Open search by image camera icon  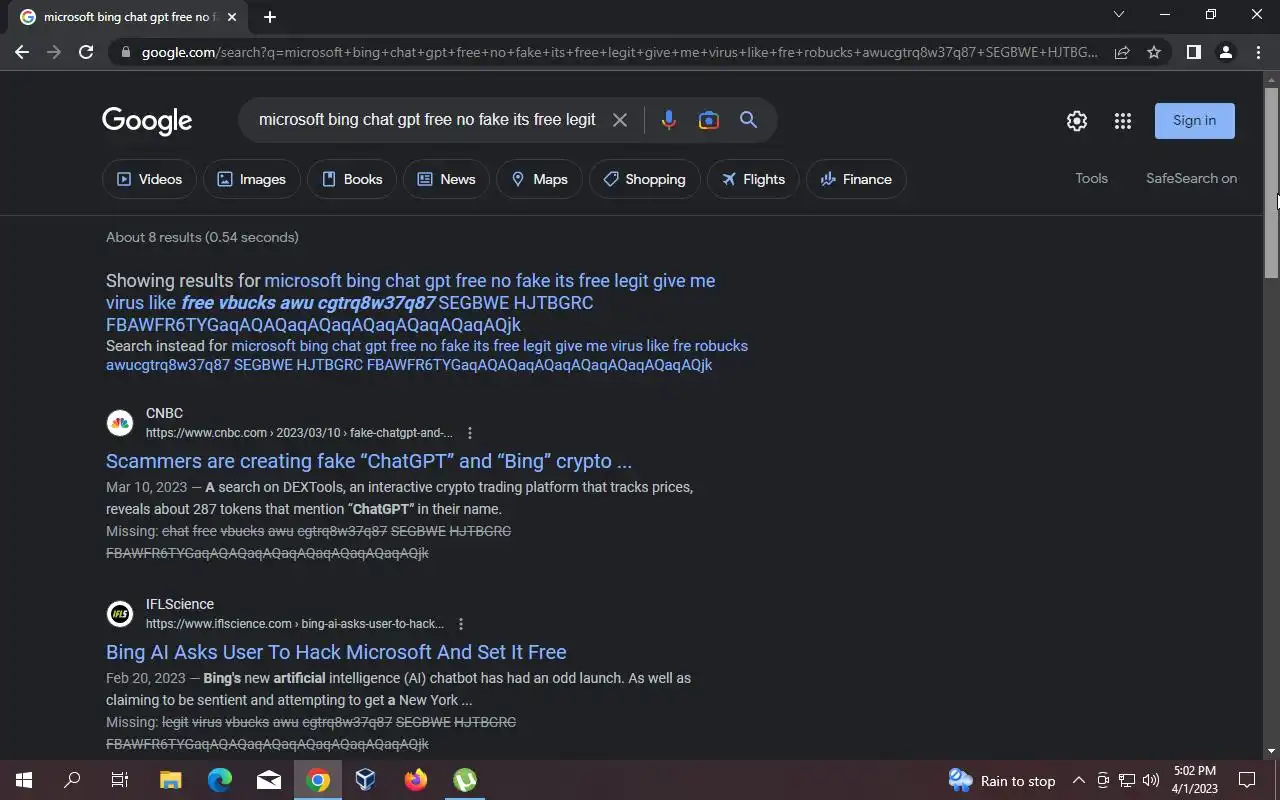(709, 120)
